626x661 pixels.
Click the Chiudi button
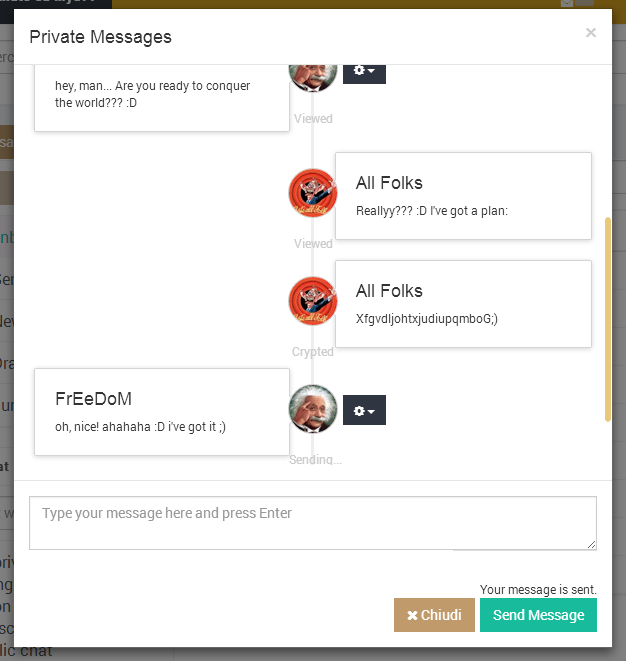point(434,615)
